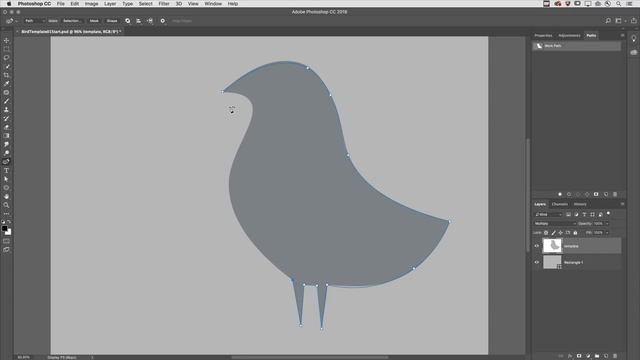This screenshot has height=360, width=640.
Task: Click path alignment icon in options bar
Action: [139, 21]
